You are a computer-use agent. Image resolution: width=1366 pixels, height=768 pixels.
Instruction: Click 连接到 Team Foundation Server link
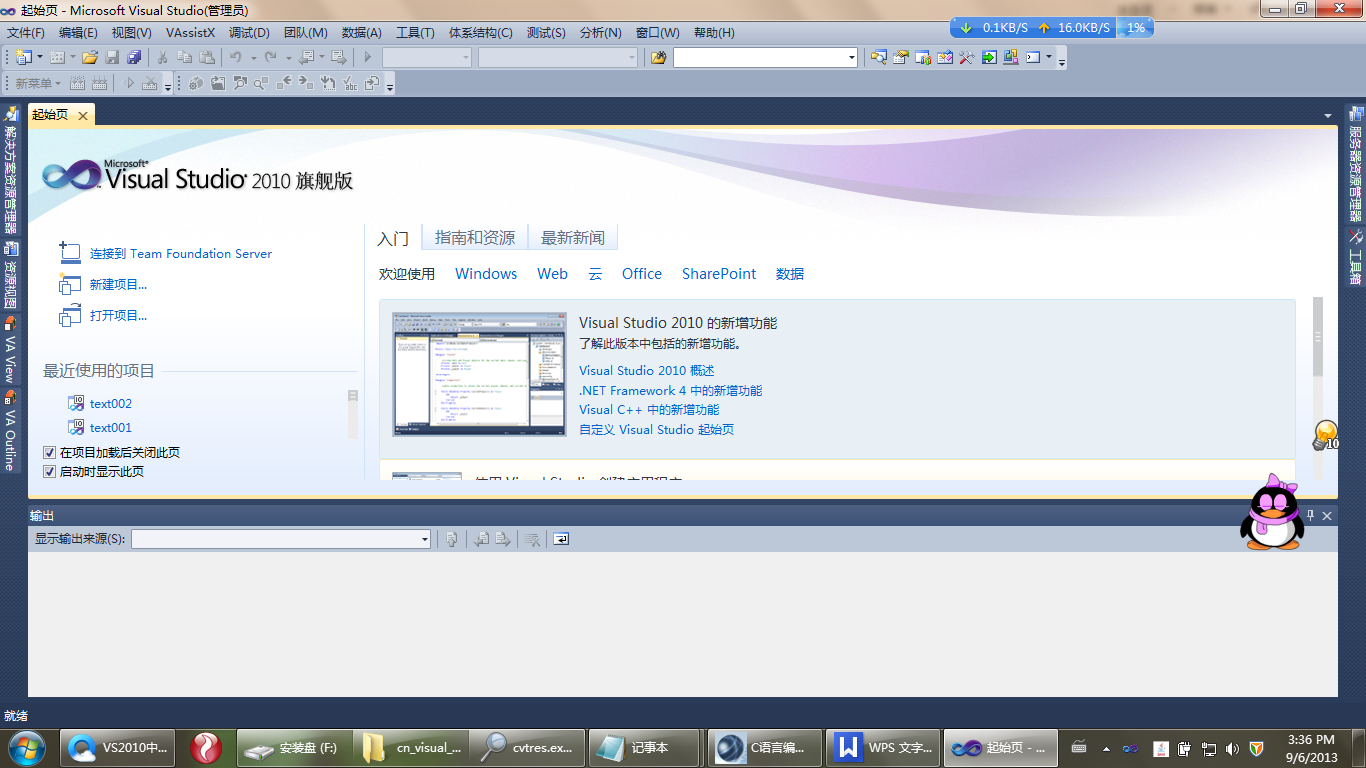(x=181, y=254)
